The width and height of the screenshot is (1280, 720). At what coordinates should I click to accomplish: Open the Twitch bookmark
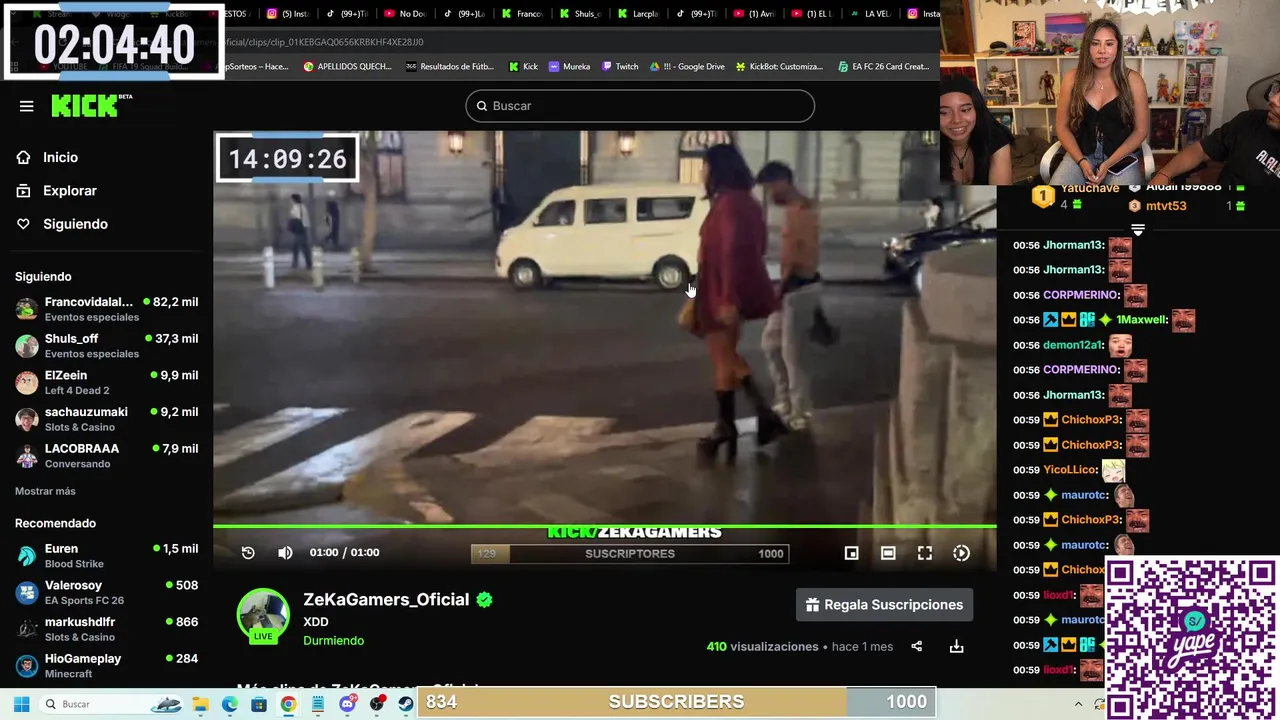pyautogui.click(x=620, y=67)
